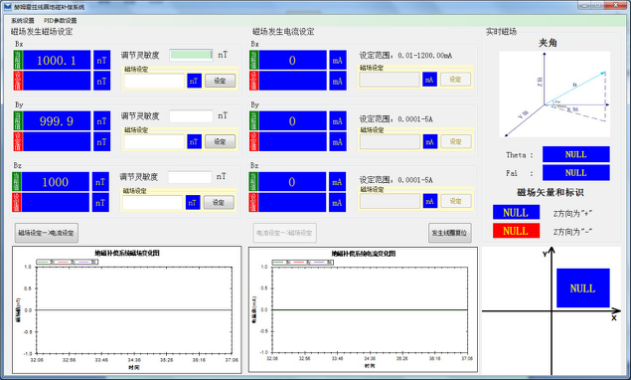Click the 夹角 3D vector diagram
This screenshot has height=380, width=631.
point(555,94)
